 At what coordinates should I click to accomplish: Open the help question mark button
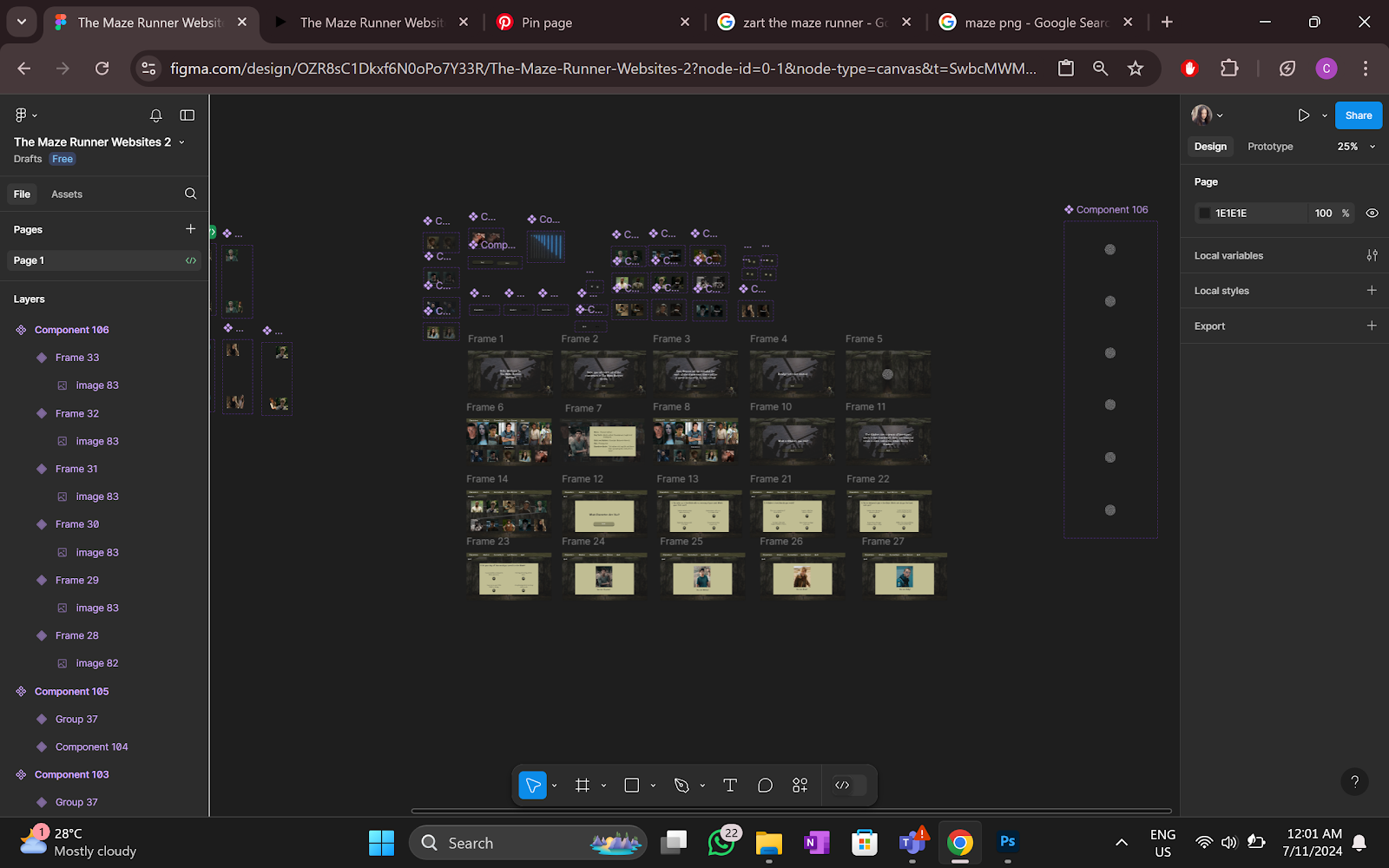click(x=1354, y=782)
